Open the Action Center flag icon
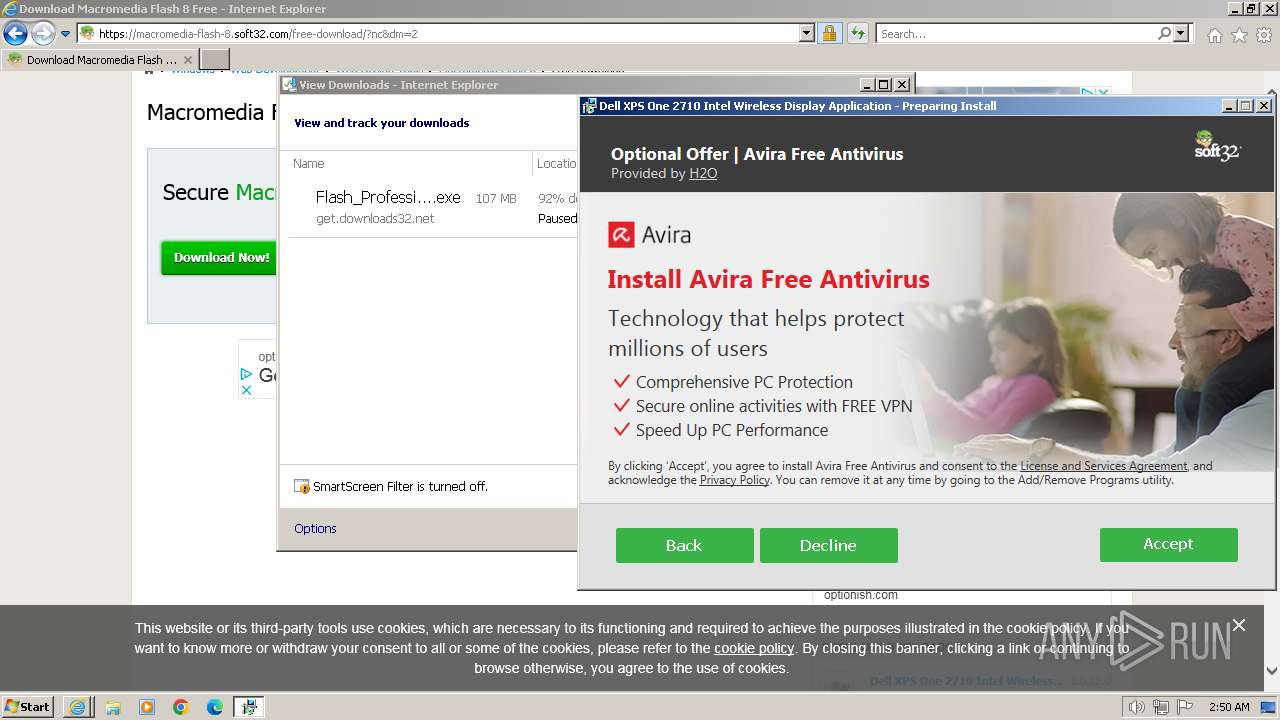 coord(1185,707)
